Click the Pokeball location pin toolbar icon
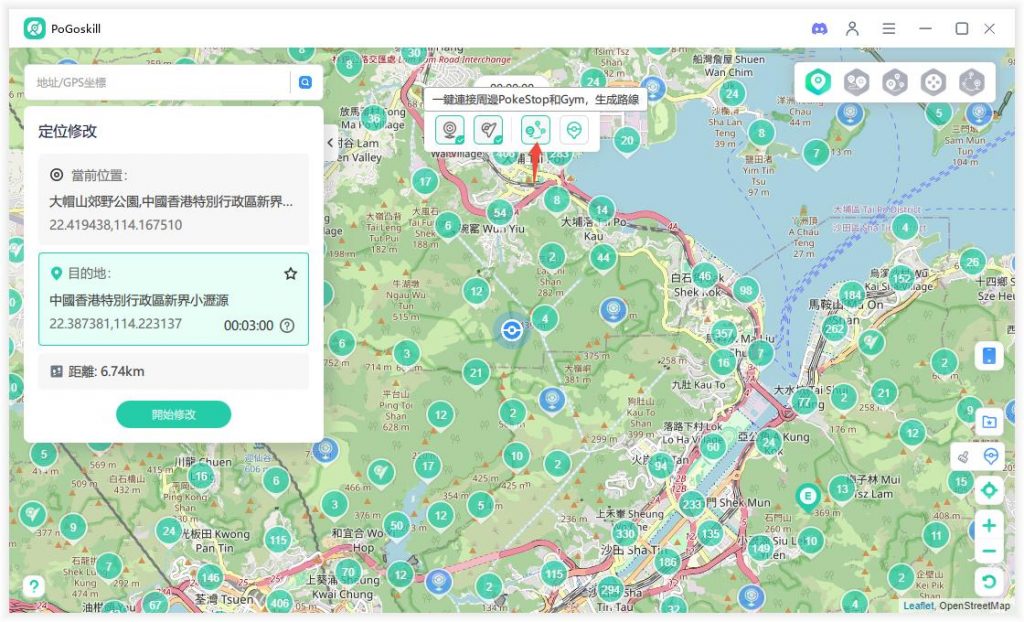Viewport: 1024px width, 622px height. click(573, 130)
